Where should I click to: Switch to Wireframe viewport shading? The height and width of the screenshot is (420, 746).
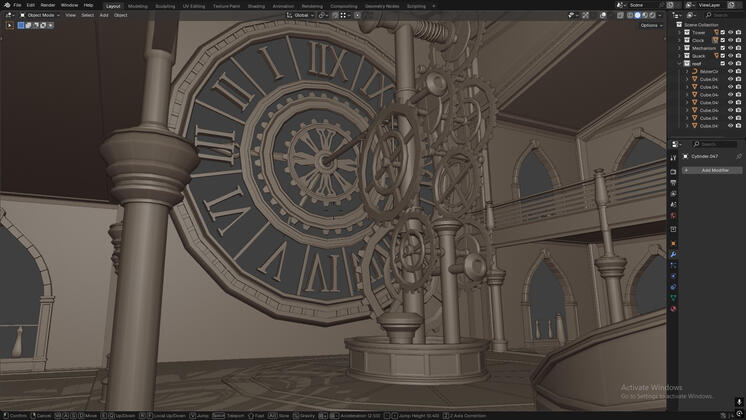pos(630,15)
